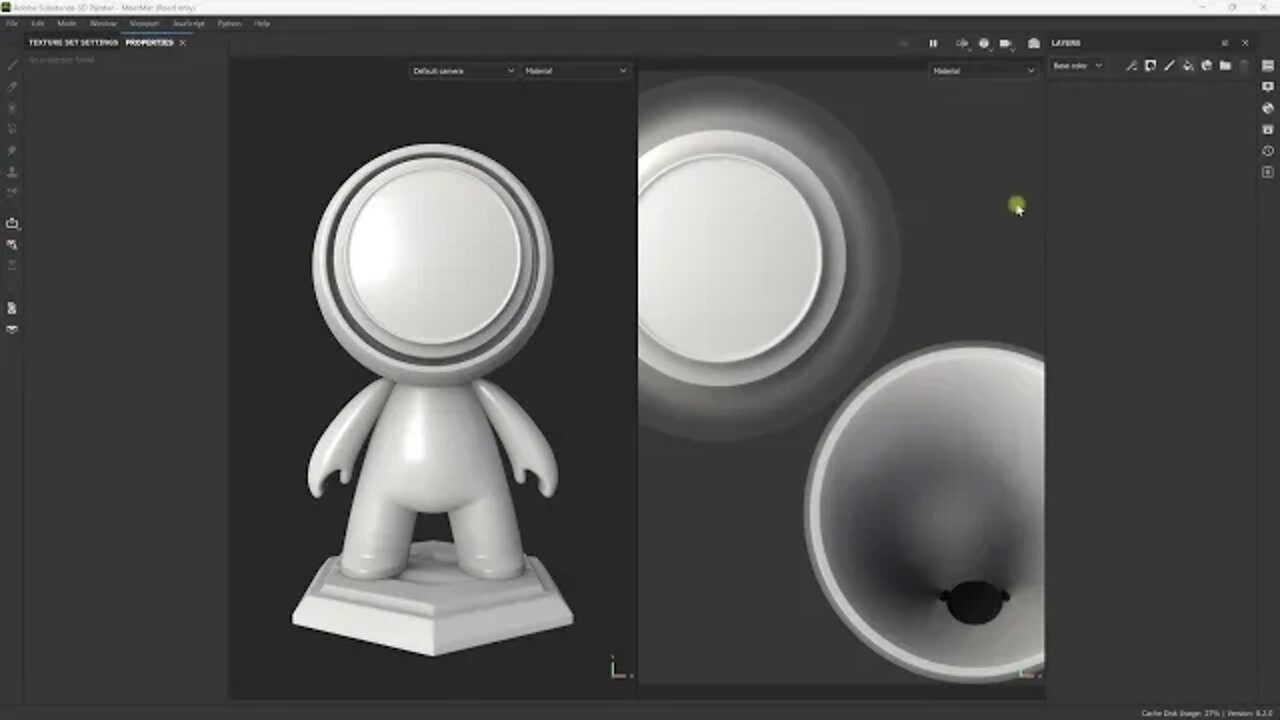Click the Iray render icon in left toolbar

click(x=12, y=244)
